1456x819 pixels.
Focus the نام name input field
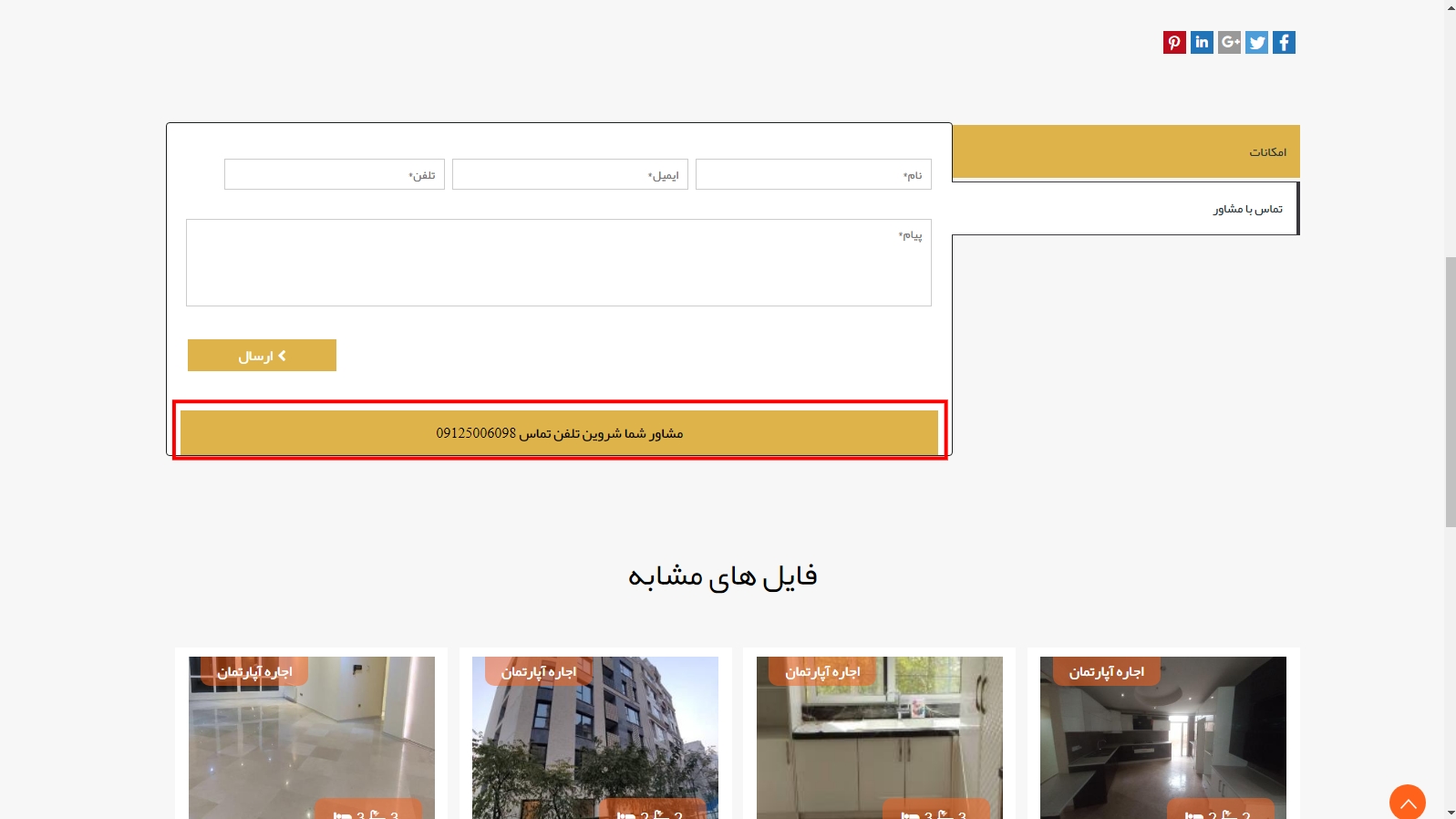coord(813,174)
